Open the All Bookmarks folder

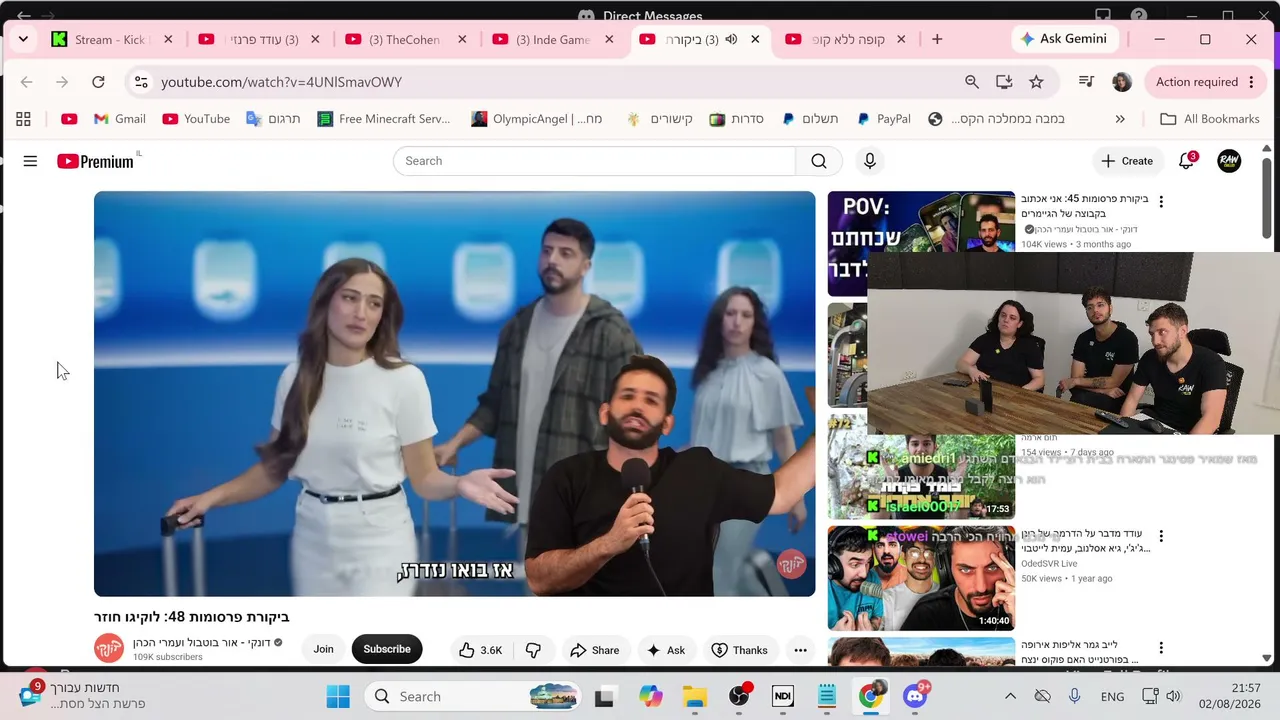pos(1210,119)
